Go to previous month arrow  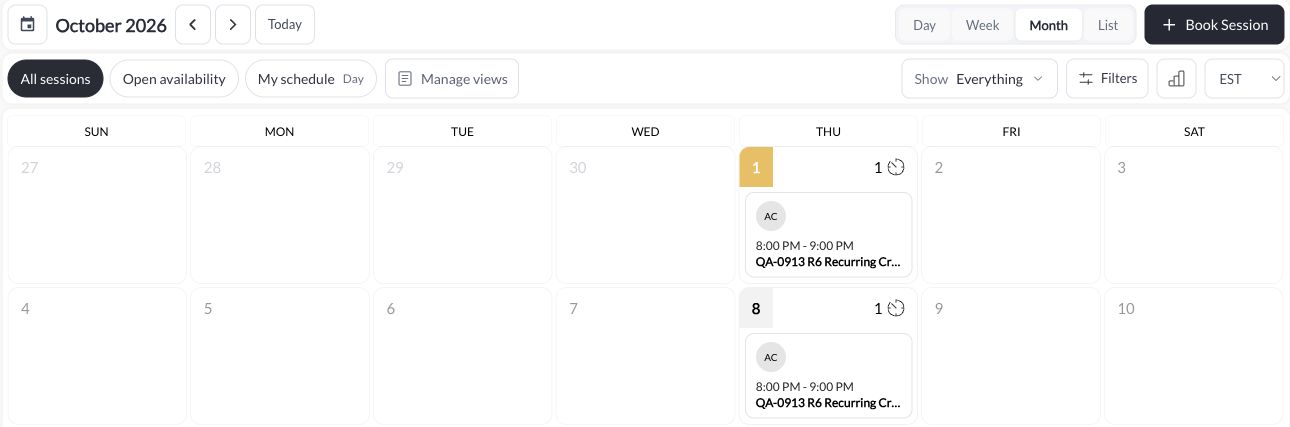(x=193, y=25)
